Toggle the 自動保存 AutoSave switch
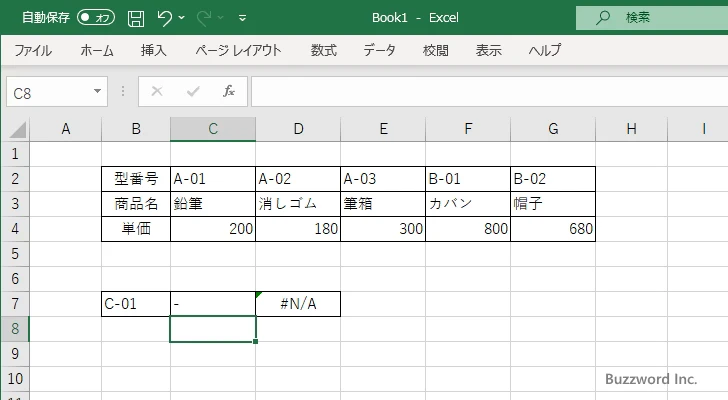The height and width of the screenshot is (400, 728). 96,18
